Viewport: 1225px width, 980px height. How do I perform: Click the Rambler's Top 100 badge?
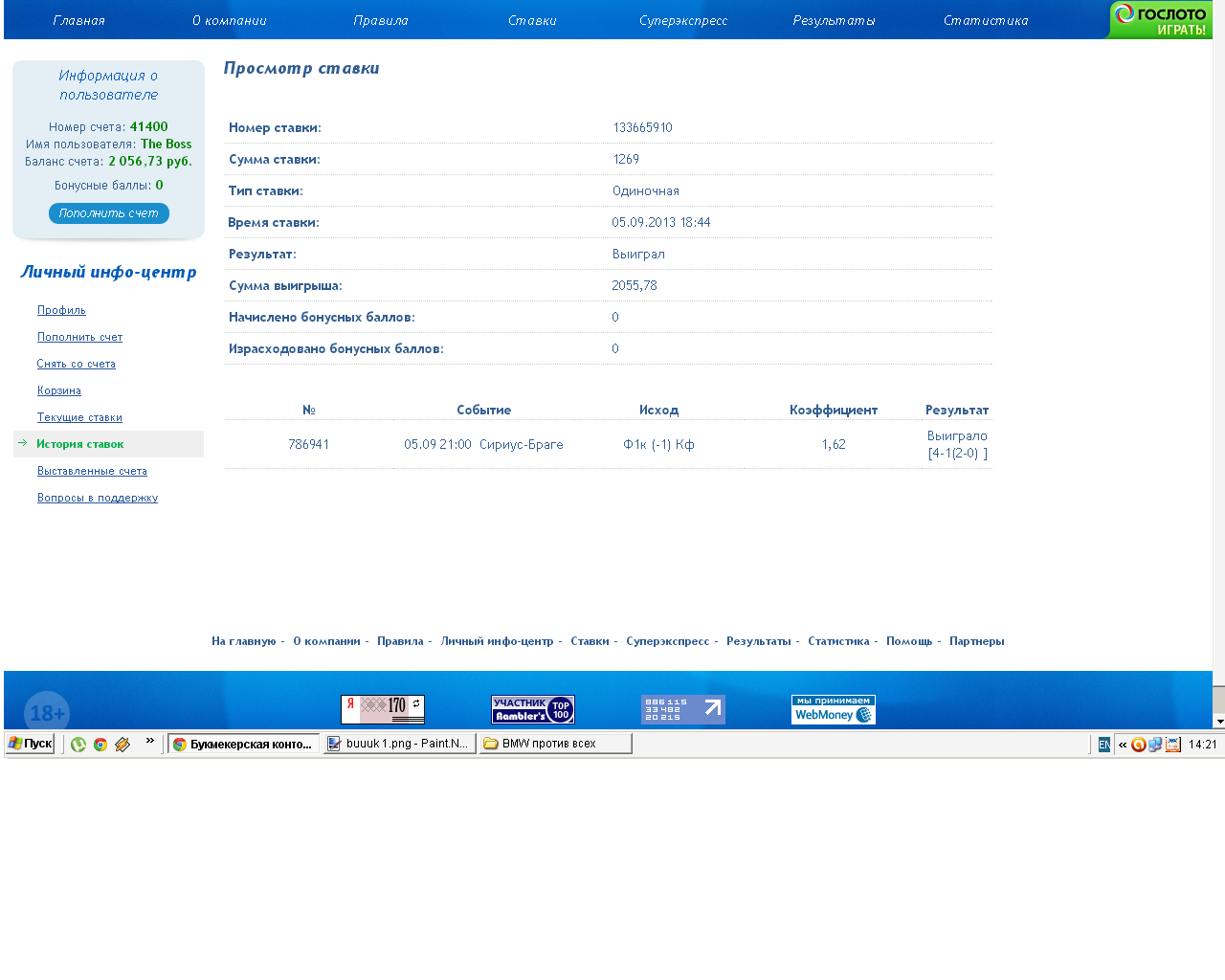click(x=533, y=709)
